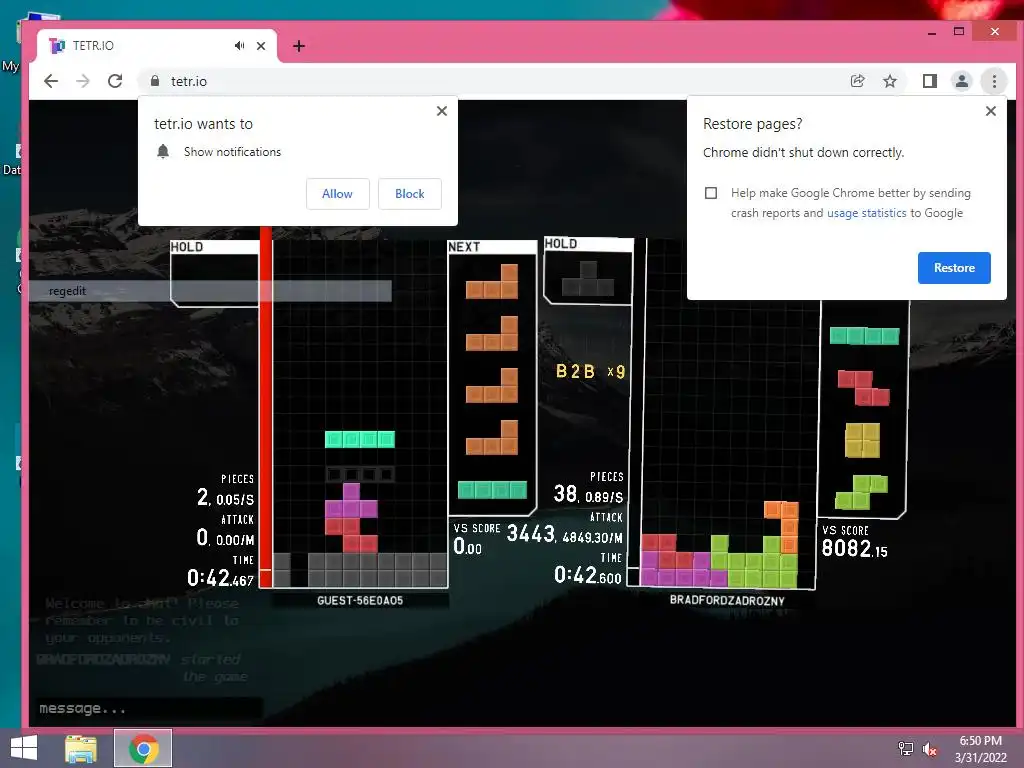The width and height of the screenshot is (1024, 768).
Task: Click the Chrome taskbar icon
Action: [143, 748]
